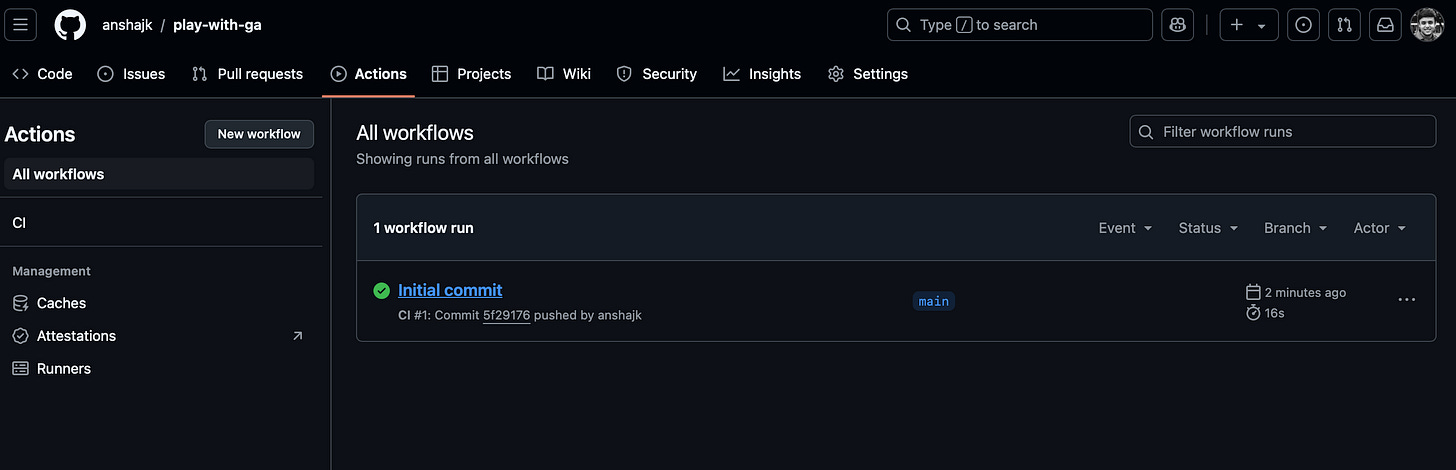Open the Status filter dropdown
Screen dimensions: 1456x470
pyautogui.click(x=1208, y=228)
